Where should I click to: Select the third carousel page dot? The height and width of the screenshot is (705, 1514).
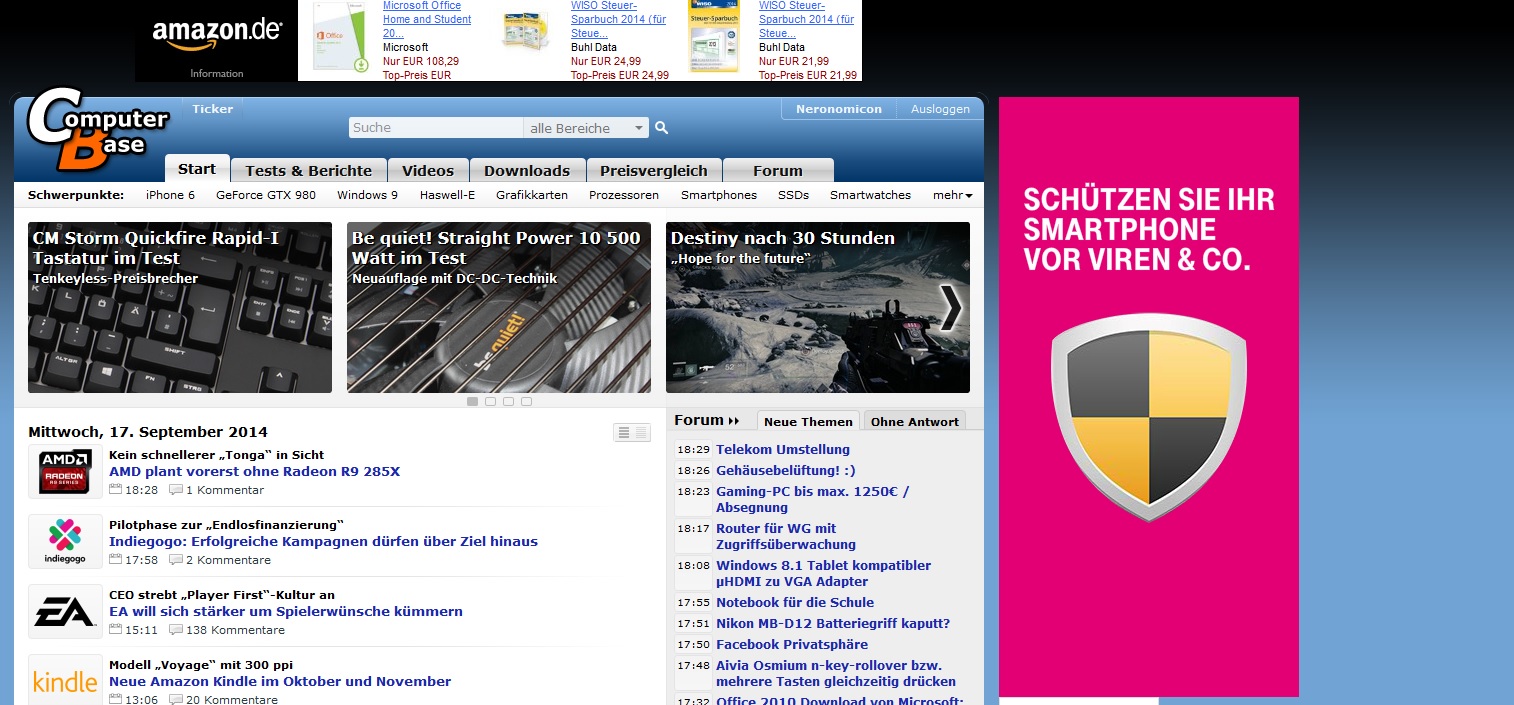(x=508, y=401)
